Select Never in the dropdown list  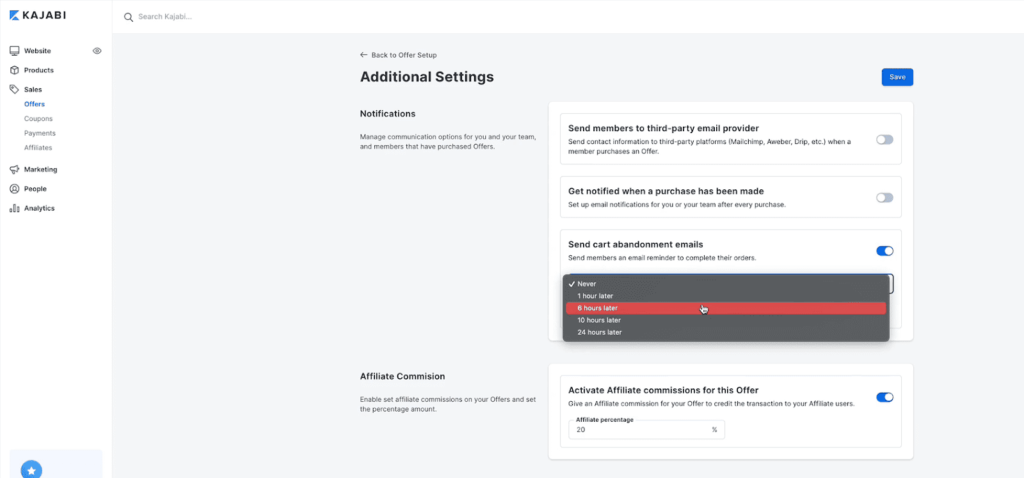pos(726,284)
